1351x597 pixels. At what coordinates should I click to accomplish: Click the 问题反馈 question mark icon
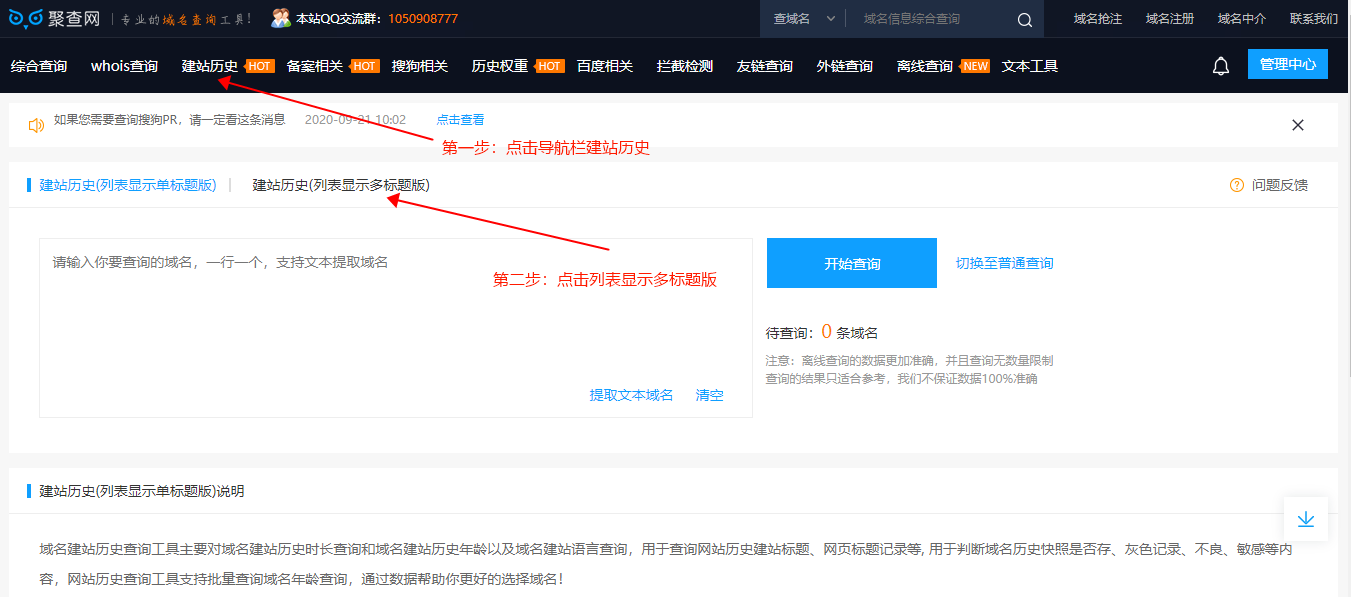[x=1236, y=185]
